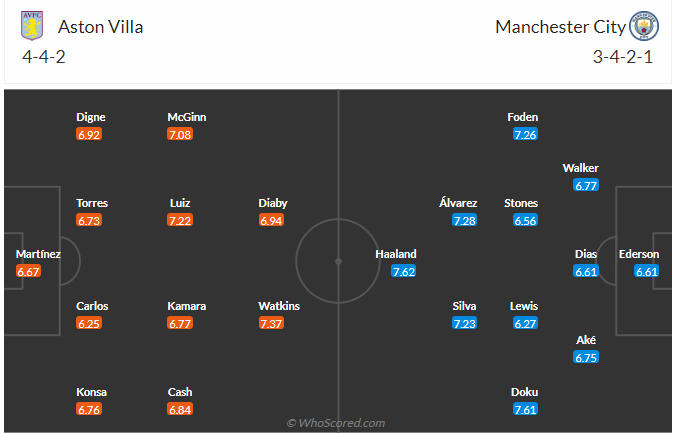Click Silva's 7.23 rating badge
The image size is (673, 433).
(464, 323)
